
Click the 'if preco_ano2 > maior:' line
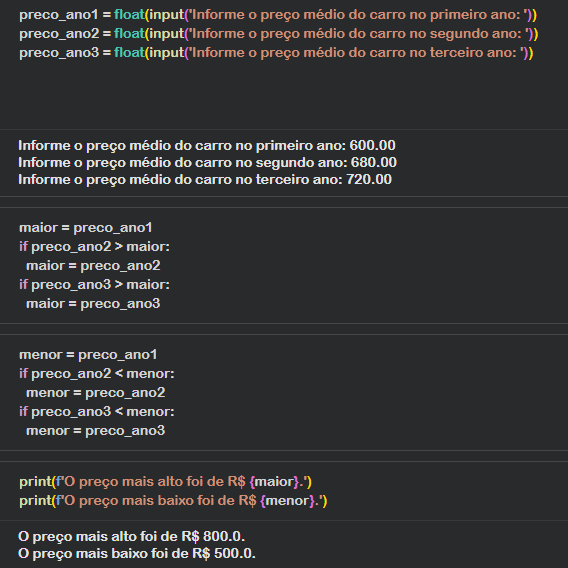(94, 247)
